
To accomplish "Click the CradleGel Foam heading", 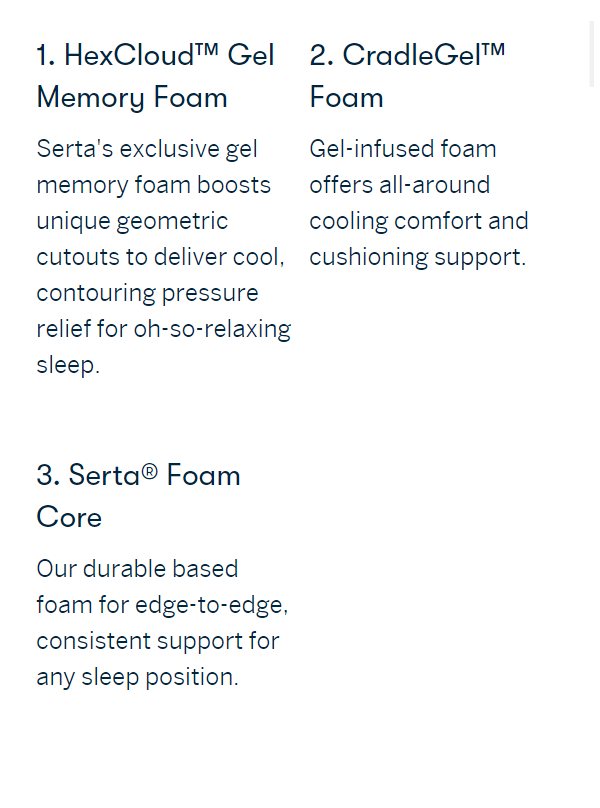I will click(407, 76).
